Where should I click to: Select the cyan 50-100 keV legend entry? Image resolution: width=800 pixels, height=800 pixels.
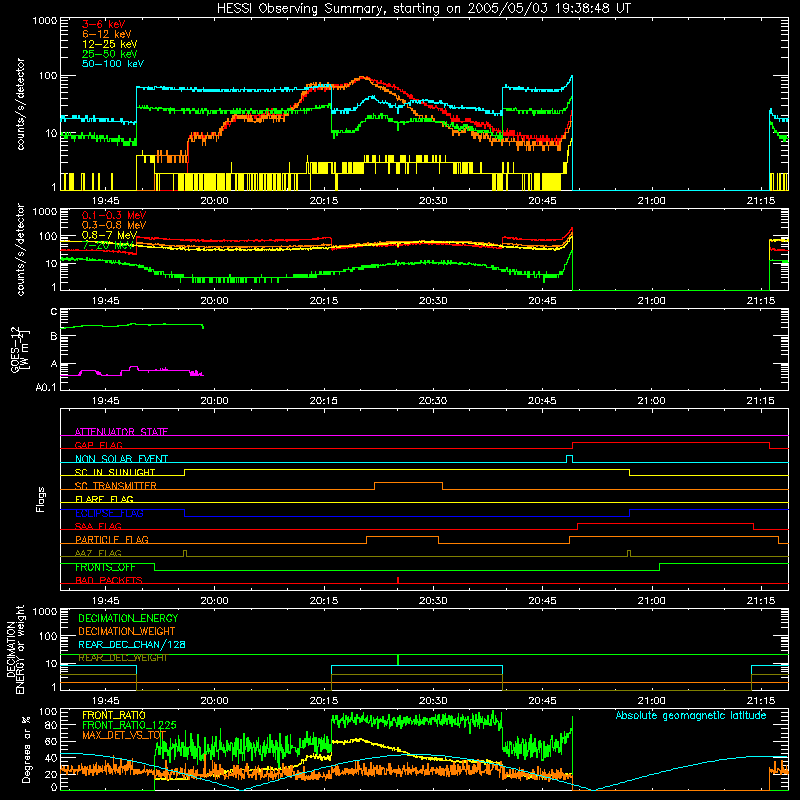113,64
